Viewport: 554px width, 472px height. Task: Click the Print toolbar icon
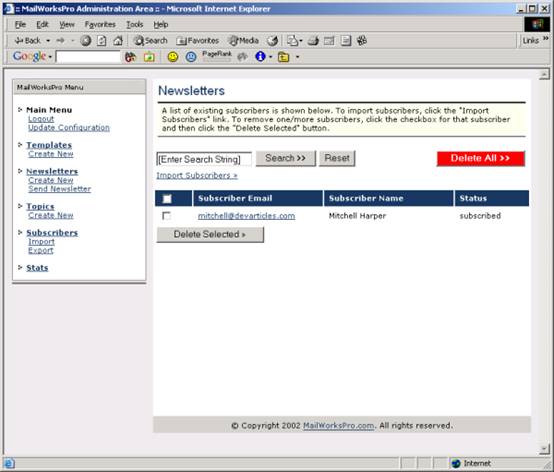pyautogui.click(x=313, y=41)
